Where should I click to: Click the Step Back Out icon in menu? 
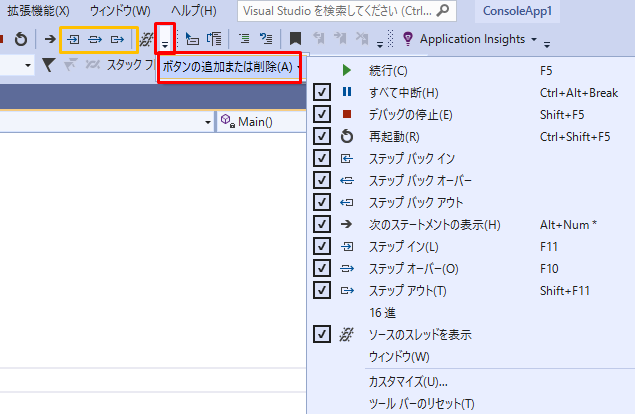click(347, 202)
